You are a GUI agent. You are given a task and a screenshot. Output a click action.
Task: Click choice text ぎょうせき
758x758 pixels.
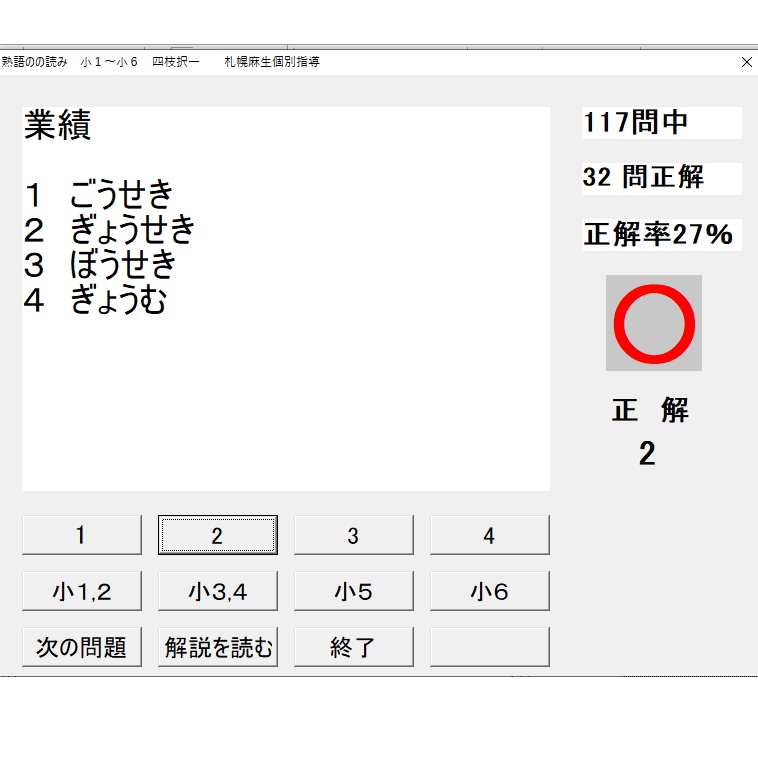[x=132, y=229]
